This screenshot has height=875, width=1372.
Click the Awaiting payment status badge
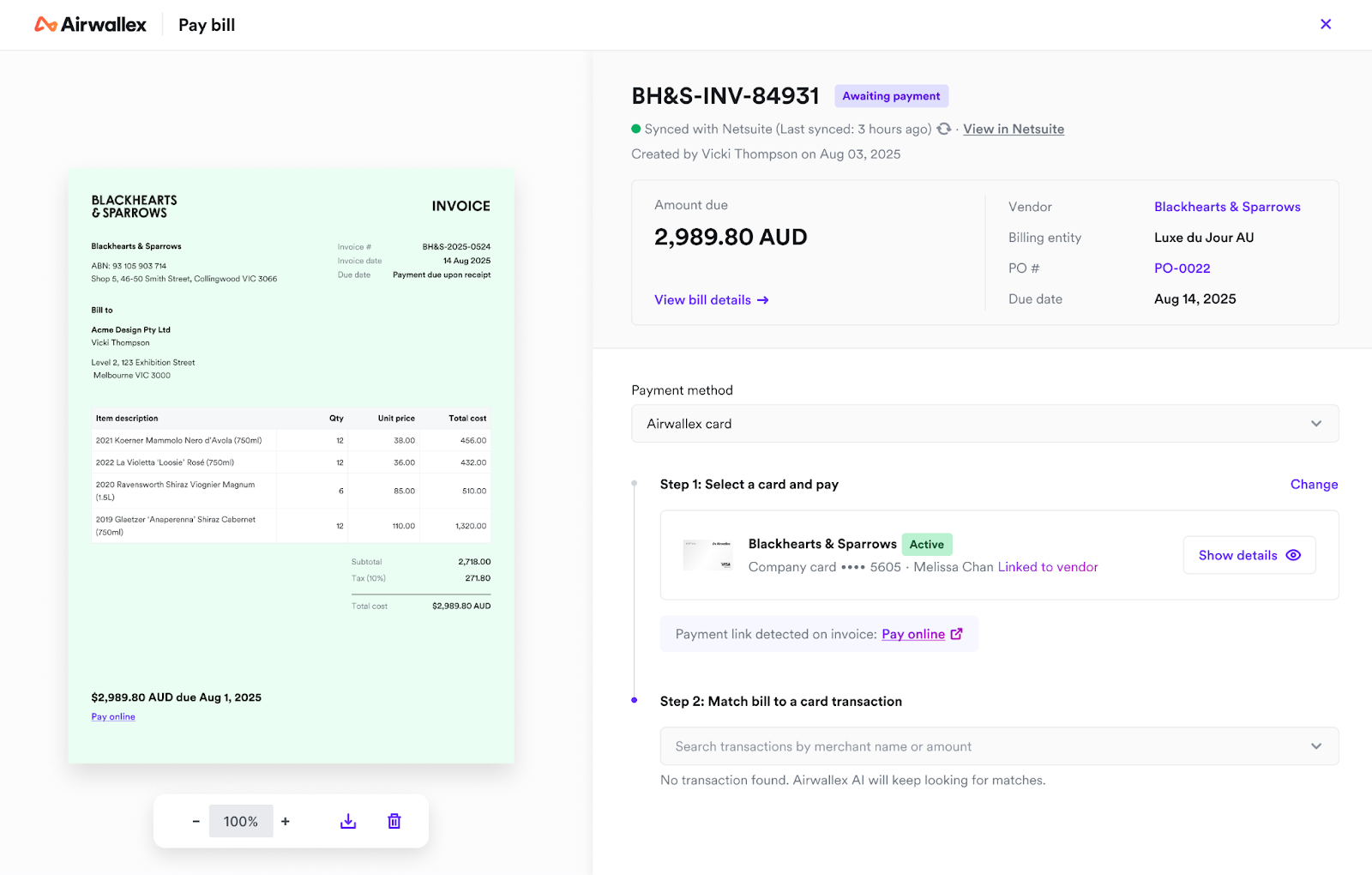coord(891,96)
